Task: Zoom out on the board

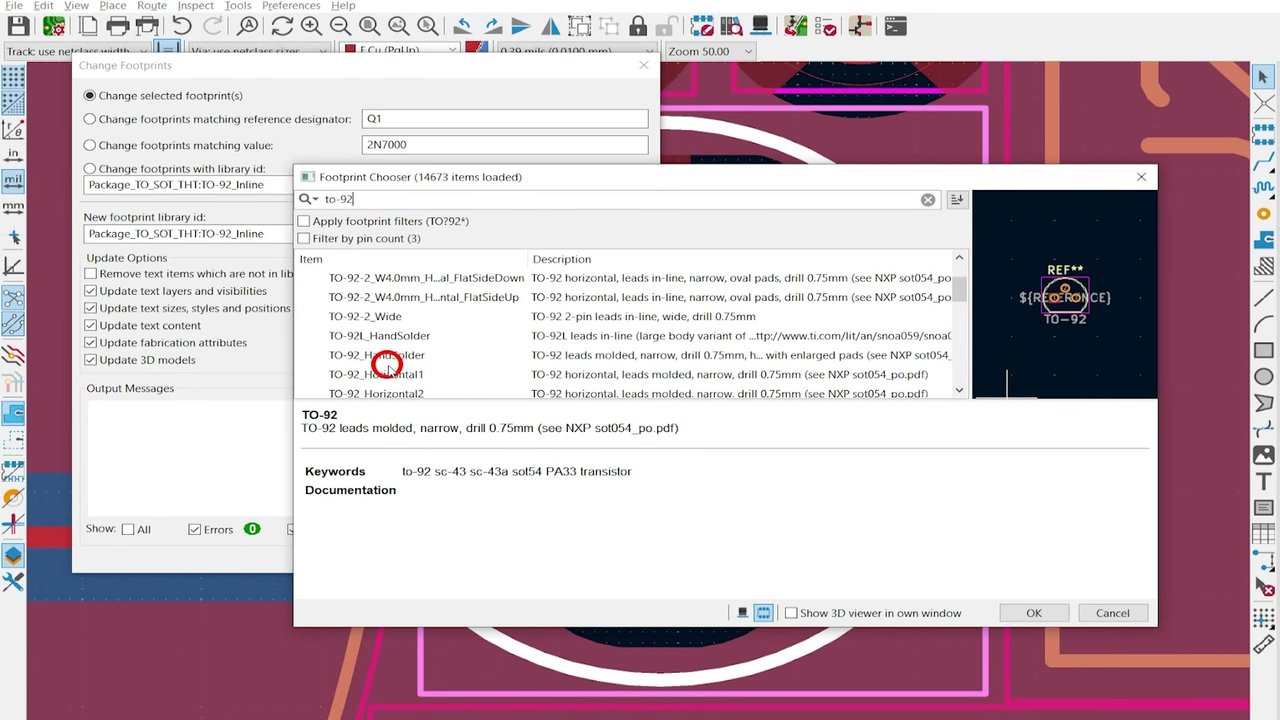Action: (340, 27)
